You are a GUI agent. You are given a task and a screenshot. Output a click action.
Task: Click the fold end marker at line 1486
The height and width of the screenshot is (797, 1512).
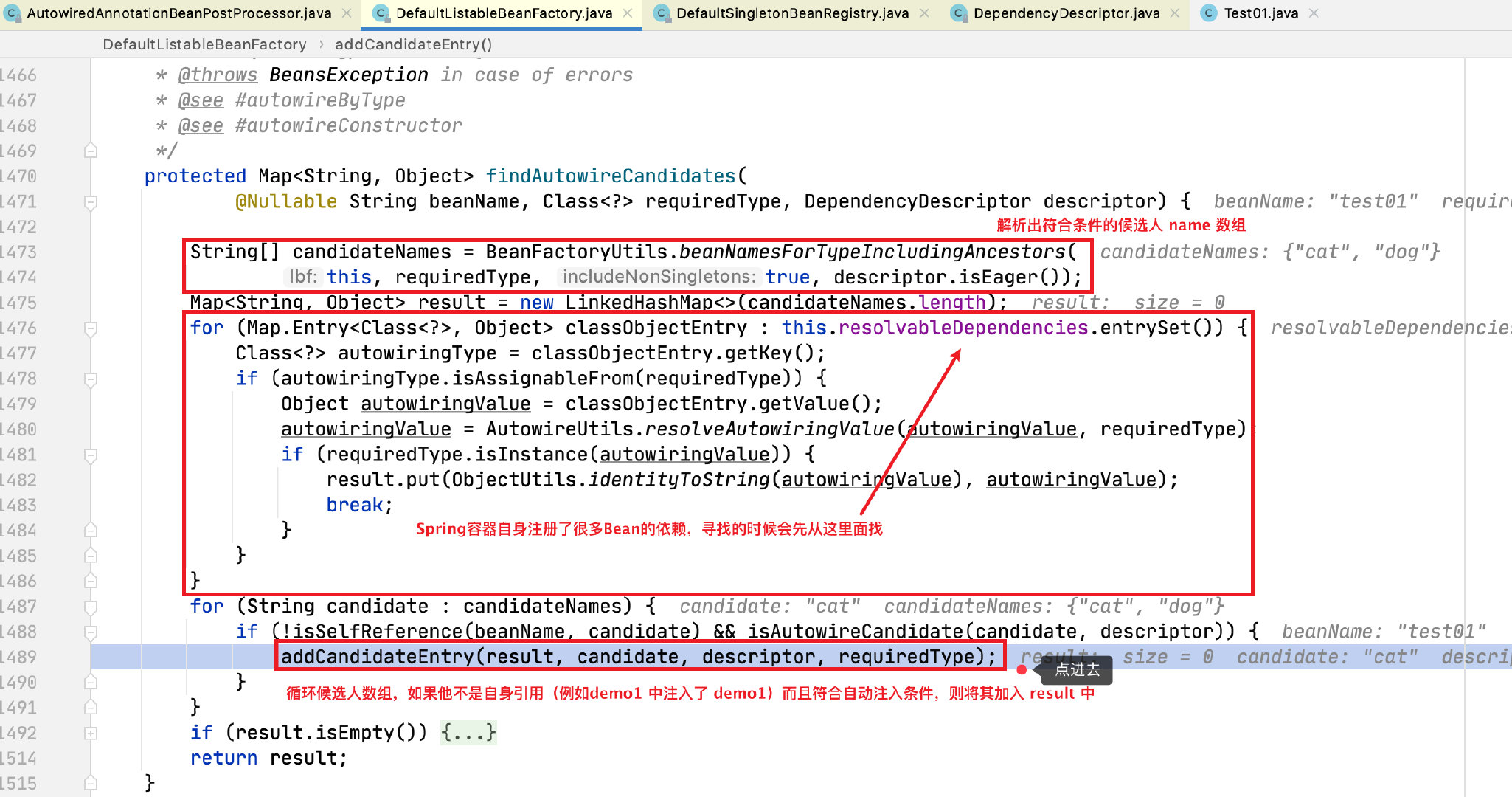(x=91, y=581)
